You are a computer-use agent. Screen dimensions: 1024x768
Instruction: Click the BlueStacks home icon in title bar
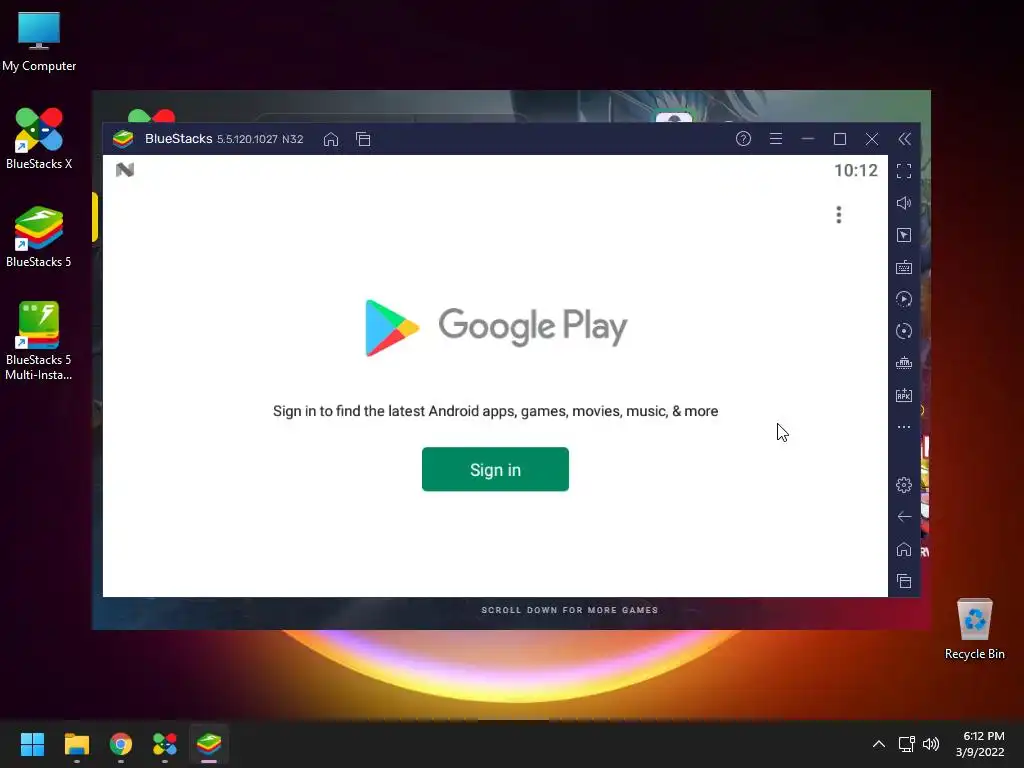click(331, 139)
